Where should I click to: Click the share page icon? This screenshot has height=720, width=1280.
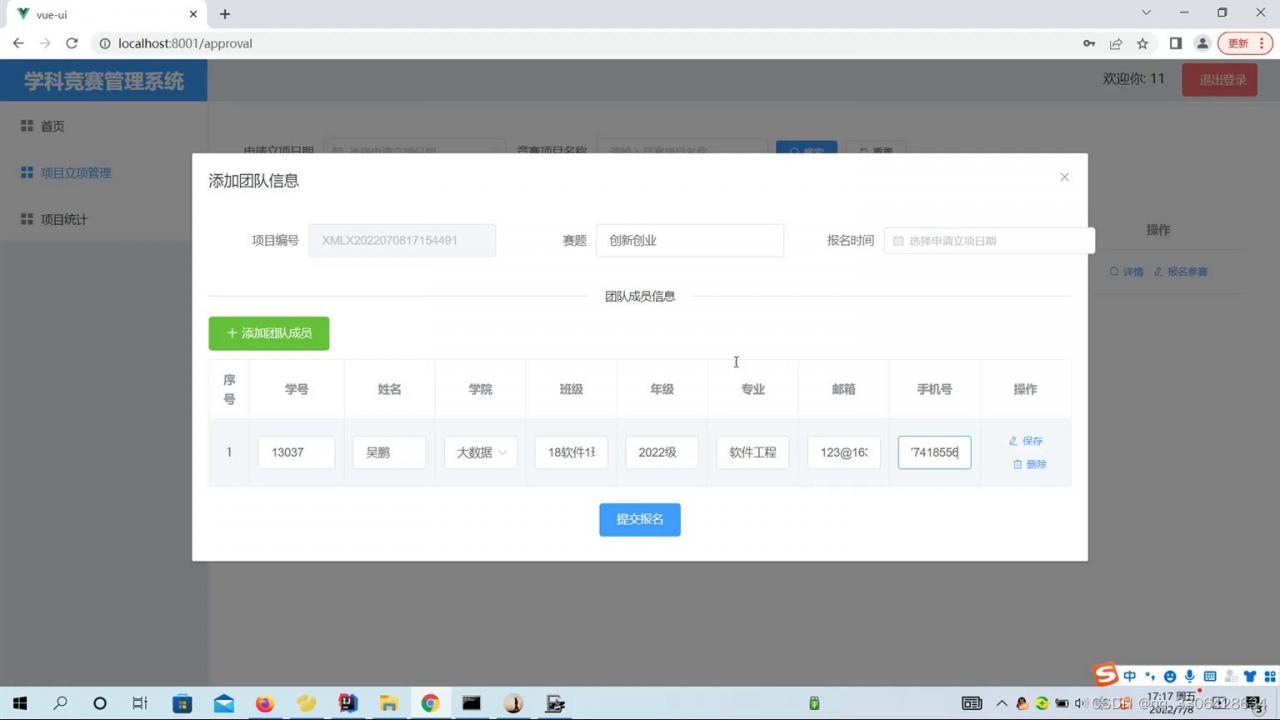pyautogui.click(x=1115, y=43)
